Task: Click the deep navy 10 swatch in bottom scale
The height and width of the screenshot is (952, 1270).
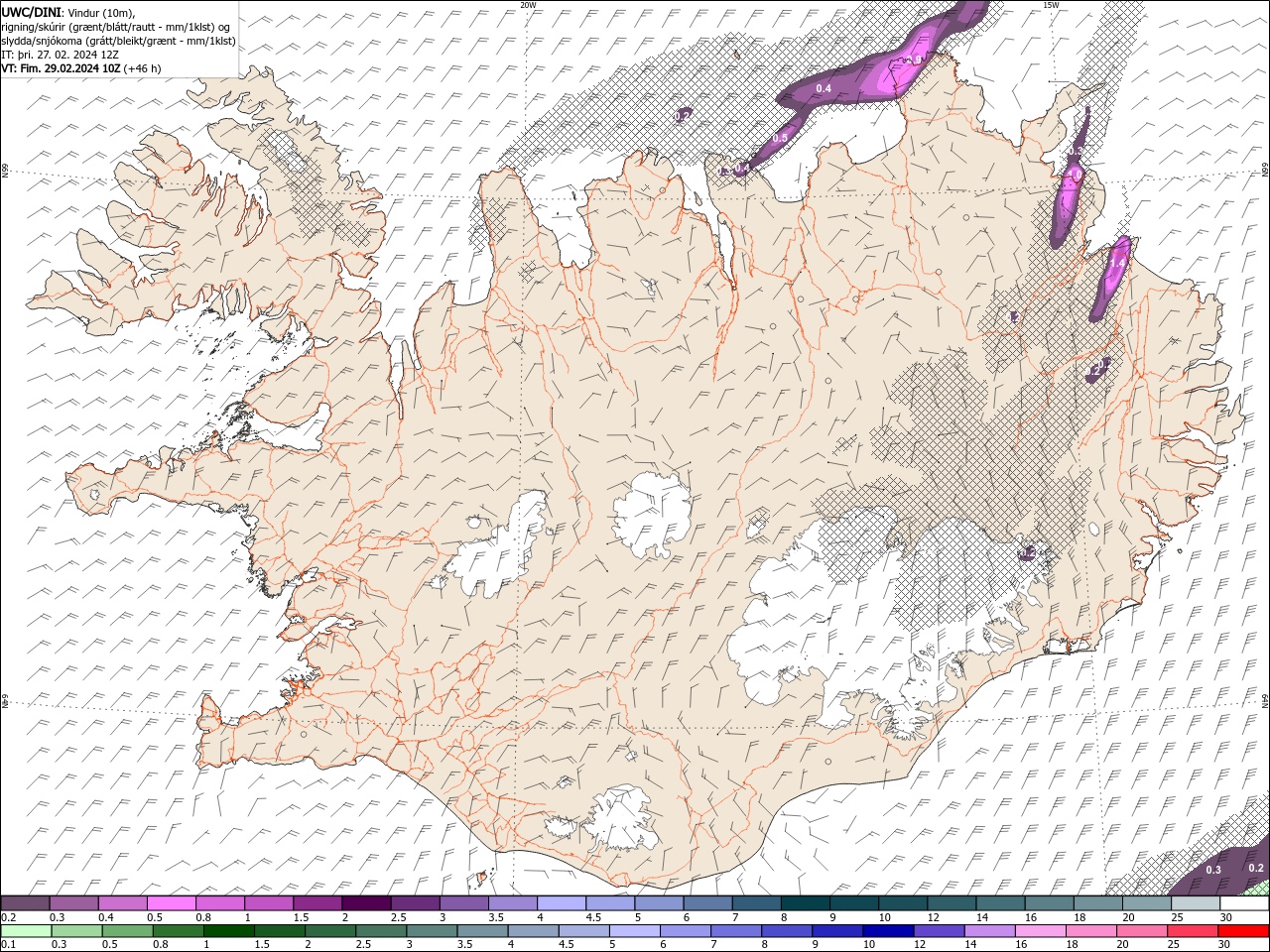Action: click(887, 931)
